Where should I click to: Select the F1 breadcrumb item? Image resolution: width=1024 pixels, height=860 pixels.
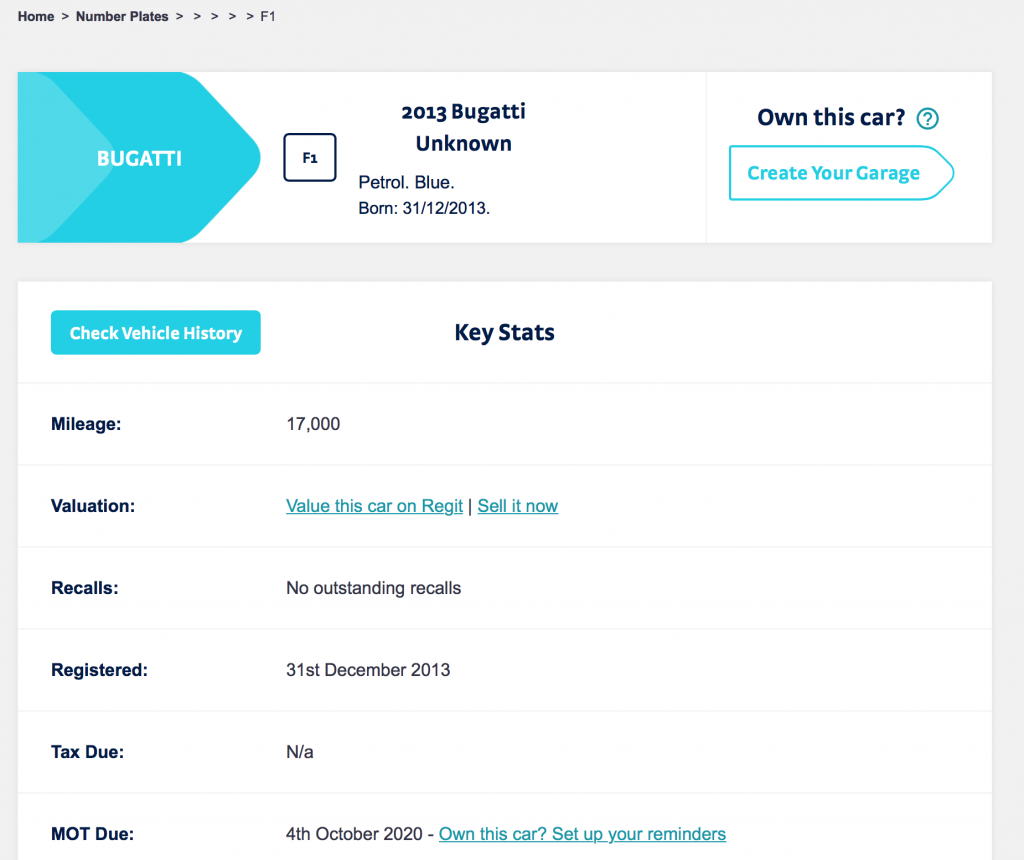coord(268,16)
